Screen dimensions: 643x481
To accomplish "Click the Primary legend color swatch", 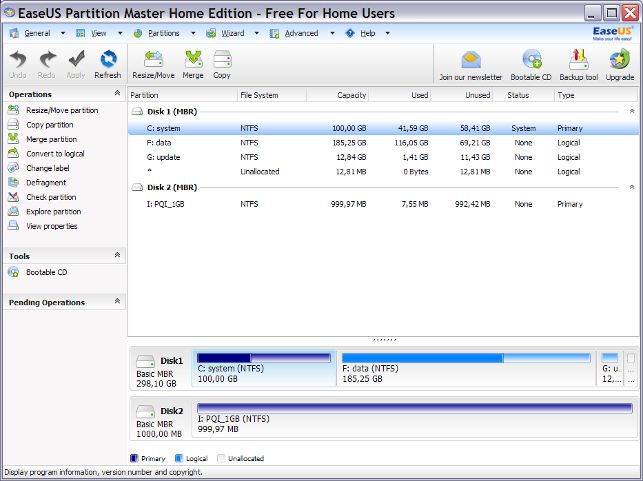I will coord(134,458).
